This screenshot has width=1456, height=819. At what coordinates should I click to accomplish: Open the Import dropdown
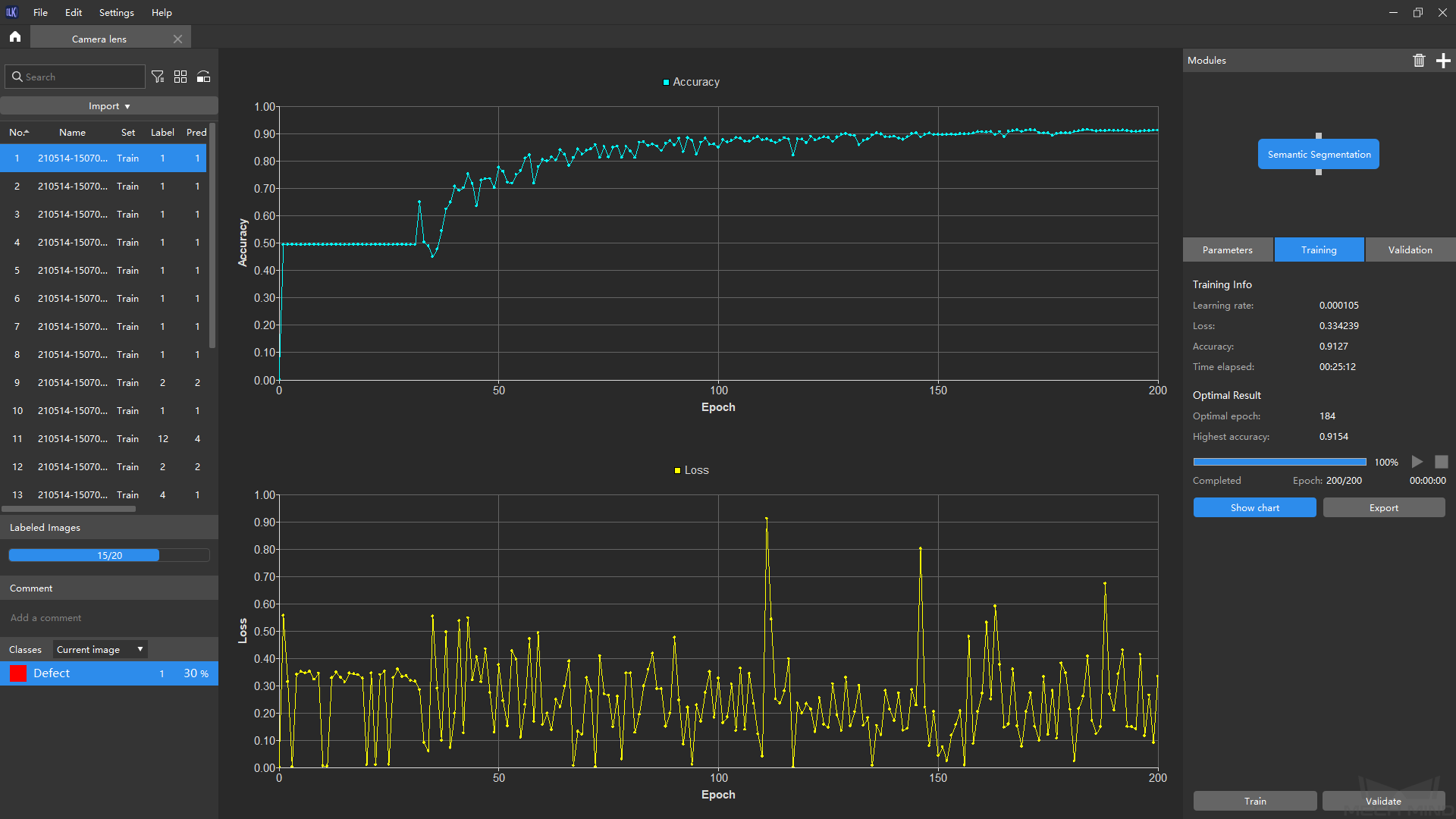point(109,106)
